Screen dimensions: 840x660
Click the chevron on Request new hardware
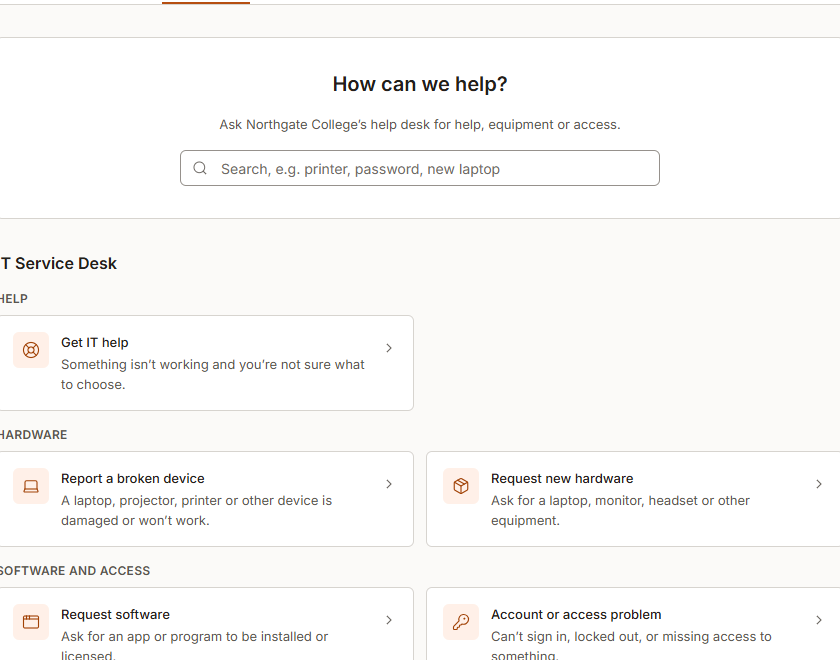pos(819,484)
